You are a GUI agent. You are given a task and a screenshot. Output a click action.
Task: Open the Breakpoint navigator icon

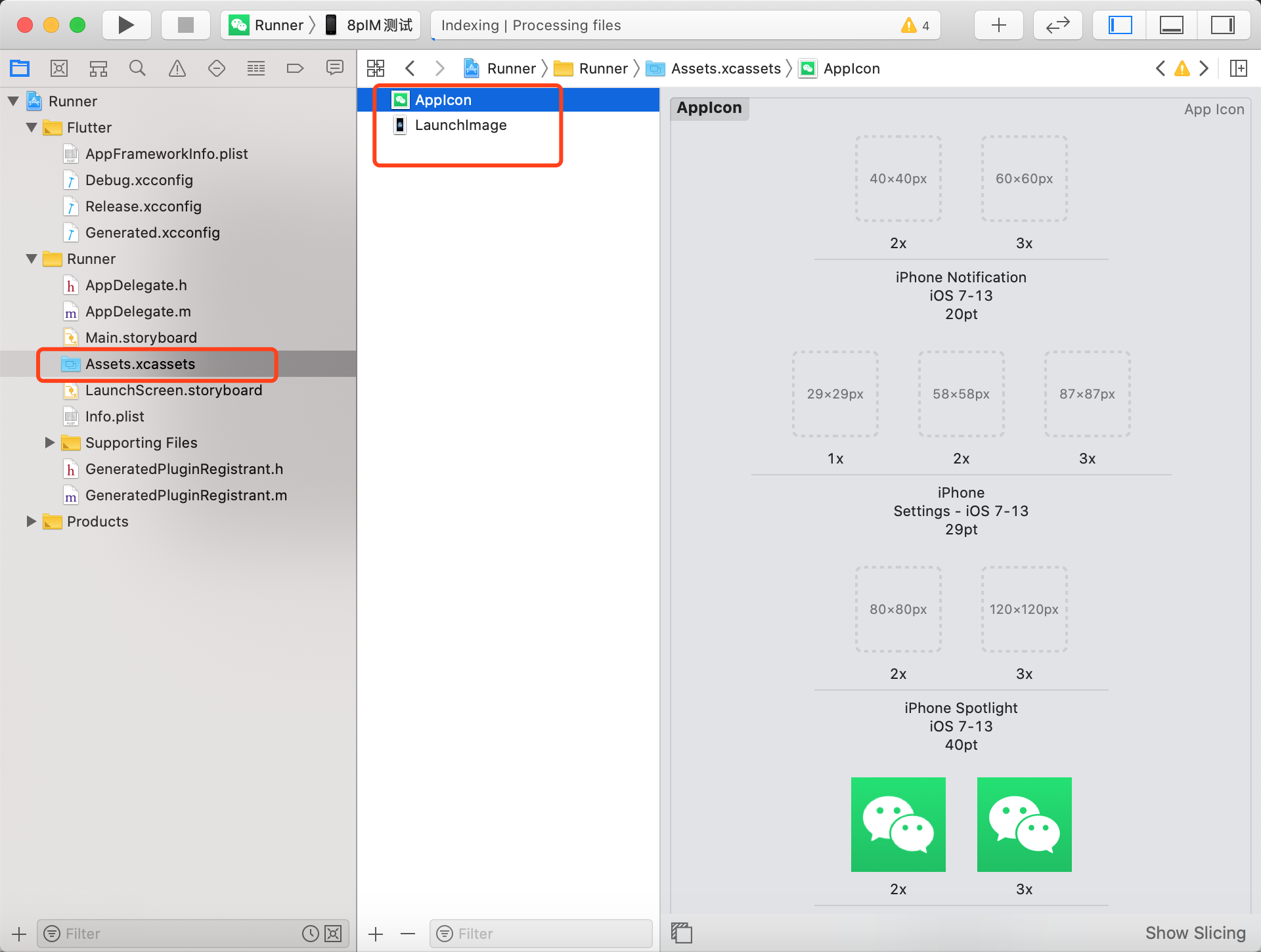296,68
